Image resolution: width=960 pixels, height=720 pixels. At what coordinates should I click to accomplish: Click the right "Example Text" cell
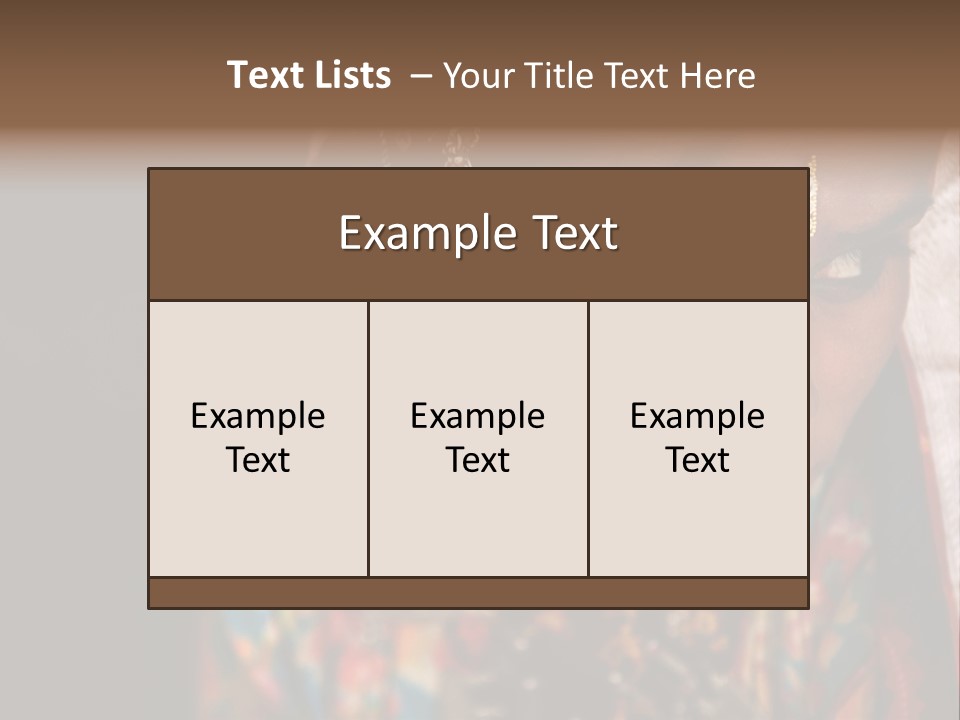(x=698, y=438)
